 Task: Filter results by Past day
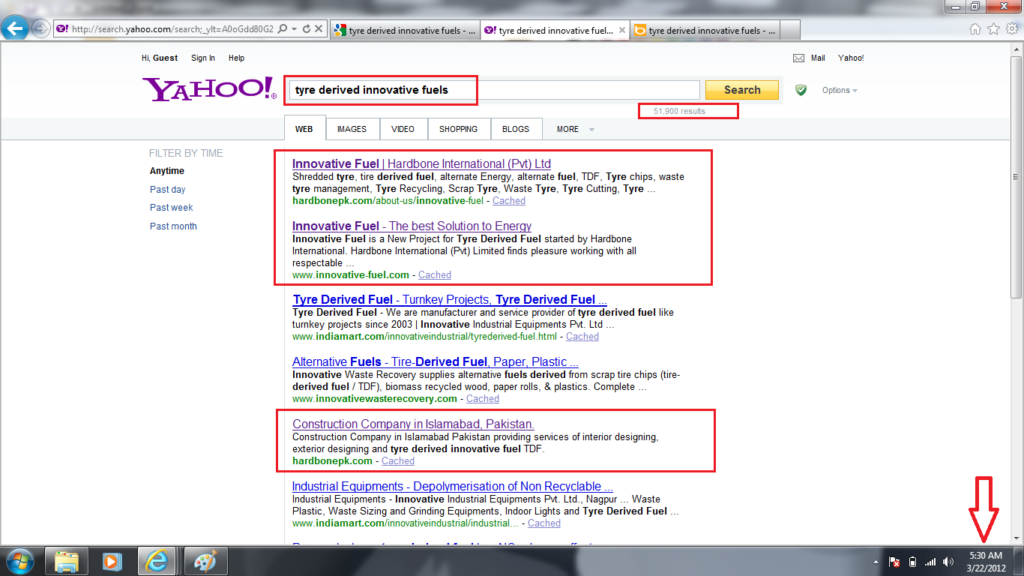[x=167, y=189]
